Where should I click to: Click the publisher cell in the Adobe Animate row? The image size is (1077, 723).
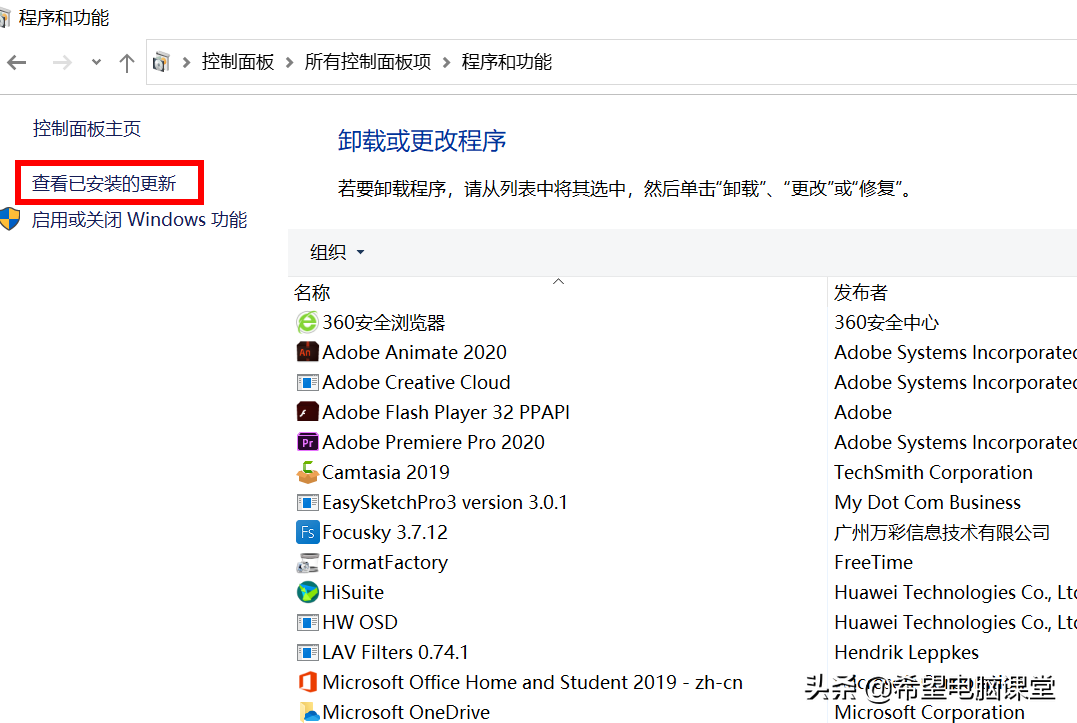tap(955, 352)
